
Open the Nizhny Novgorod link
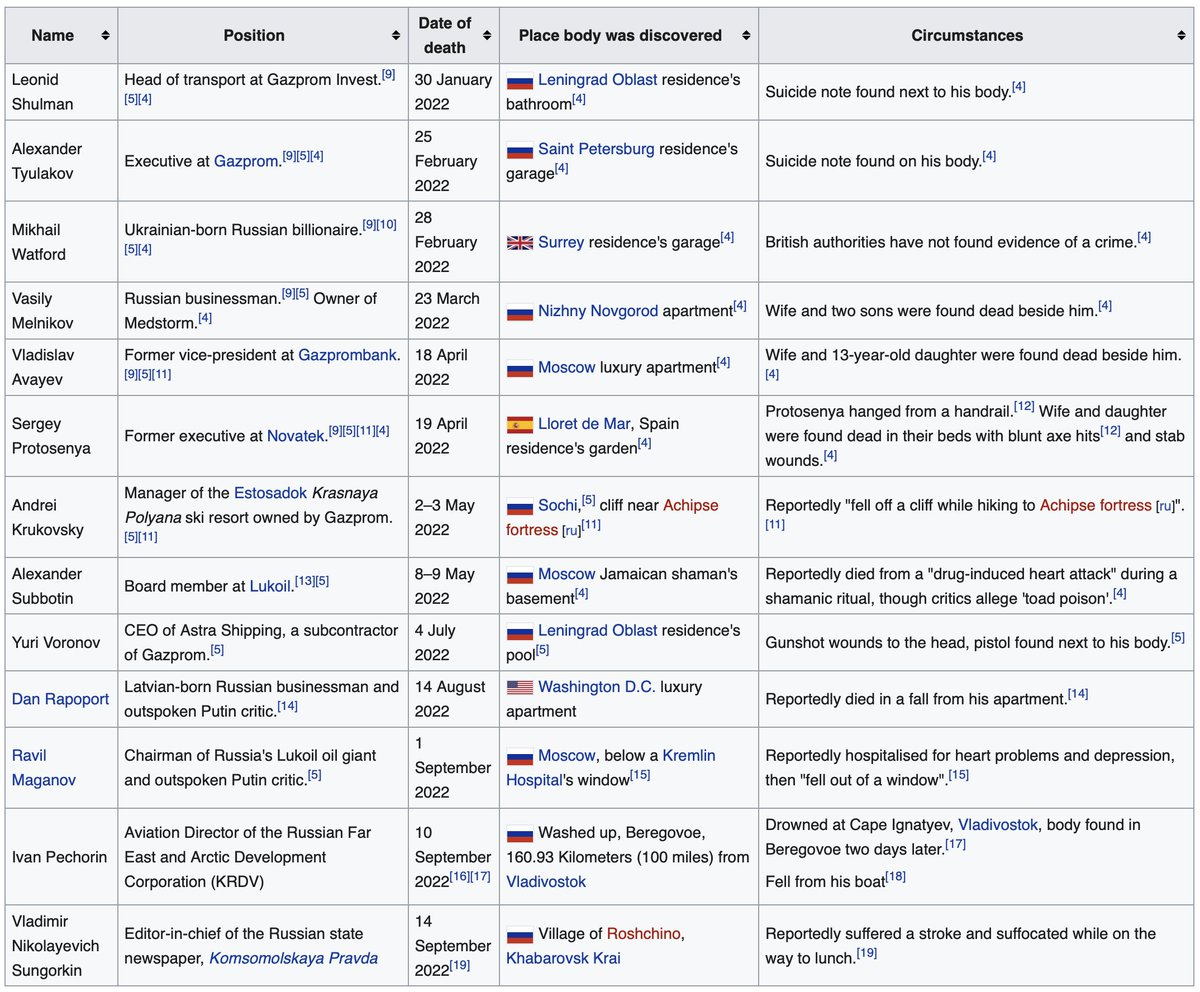(x=598, y=311)
